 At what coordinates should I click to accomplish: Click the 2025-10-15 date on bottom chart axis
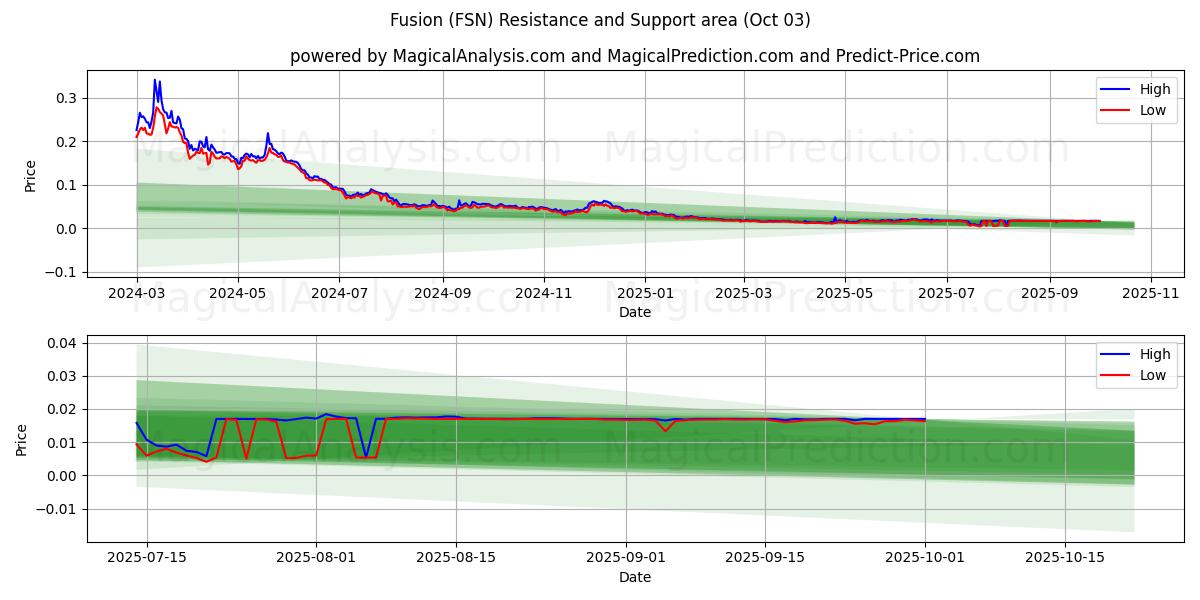coord(1065,559)
